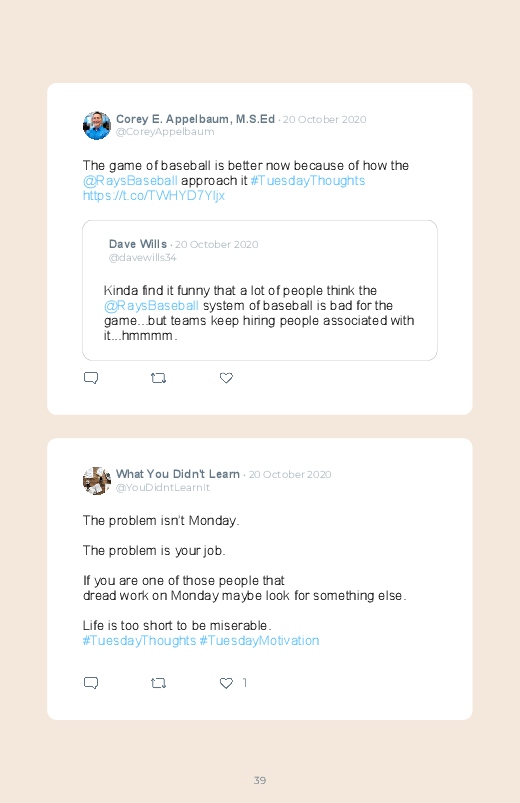Retweet Corey Appelbaum's baseball tweet

(158, 378)
